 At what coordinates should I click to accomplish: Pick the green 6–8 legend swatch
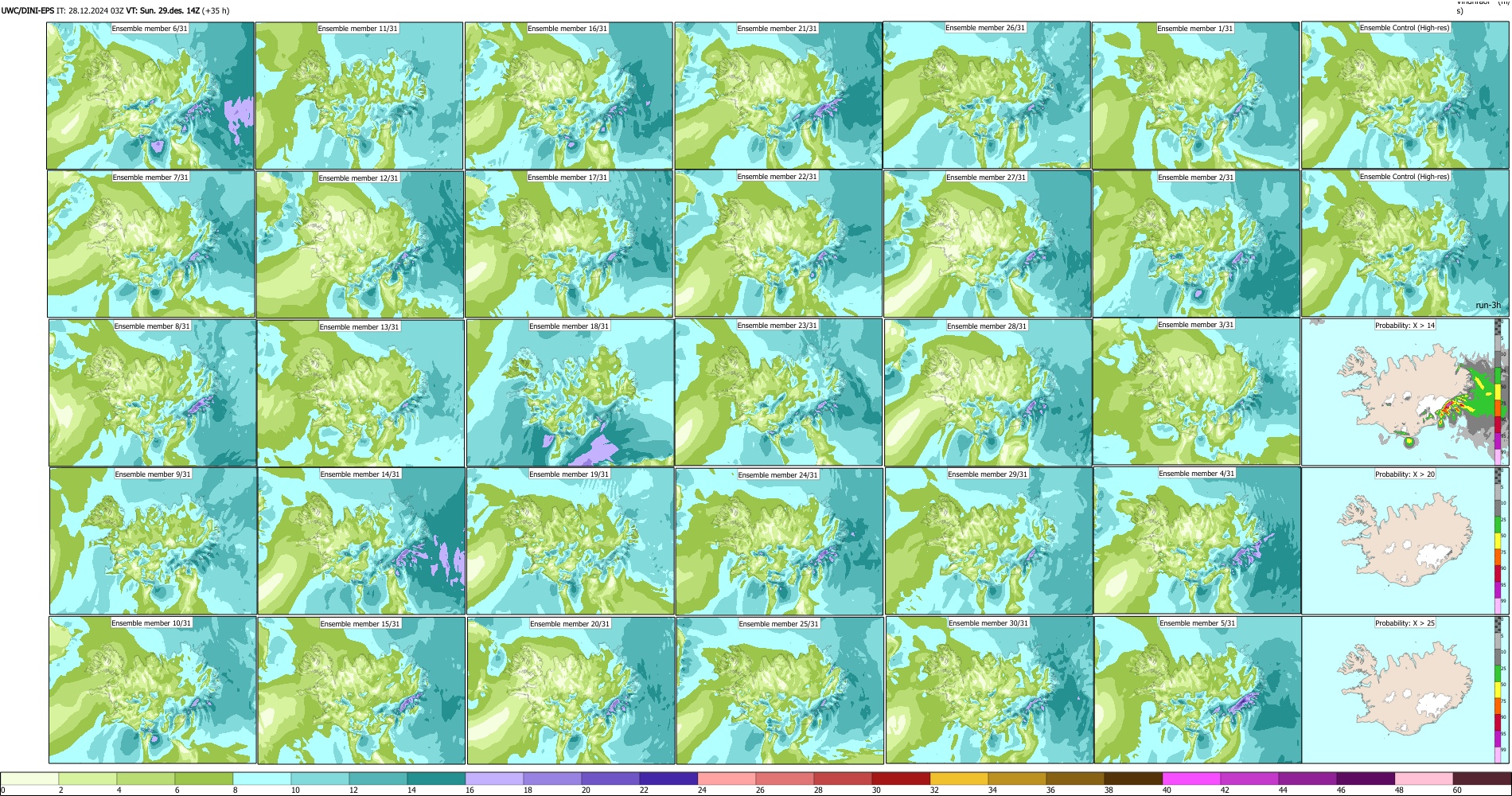click(204, 778)
